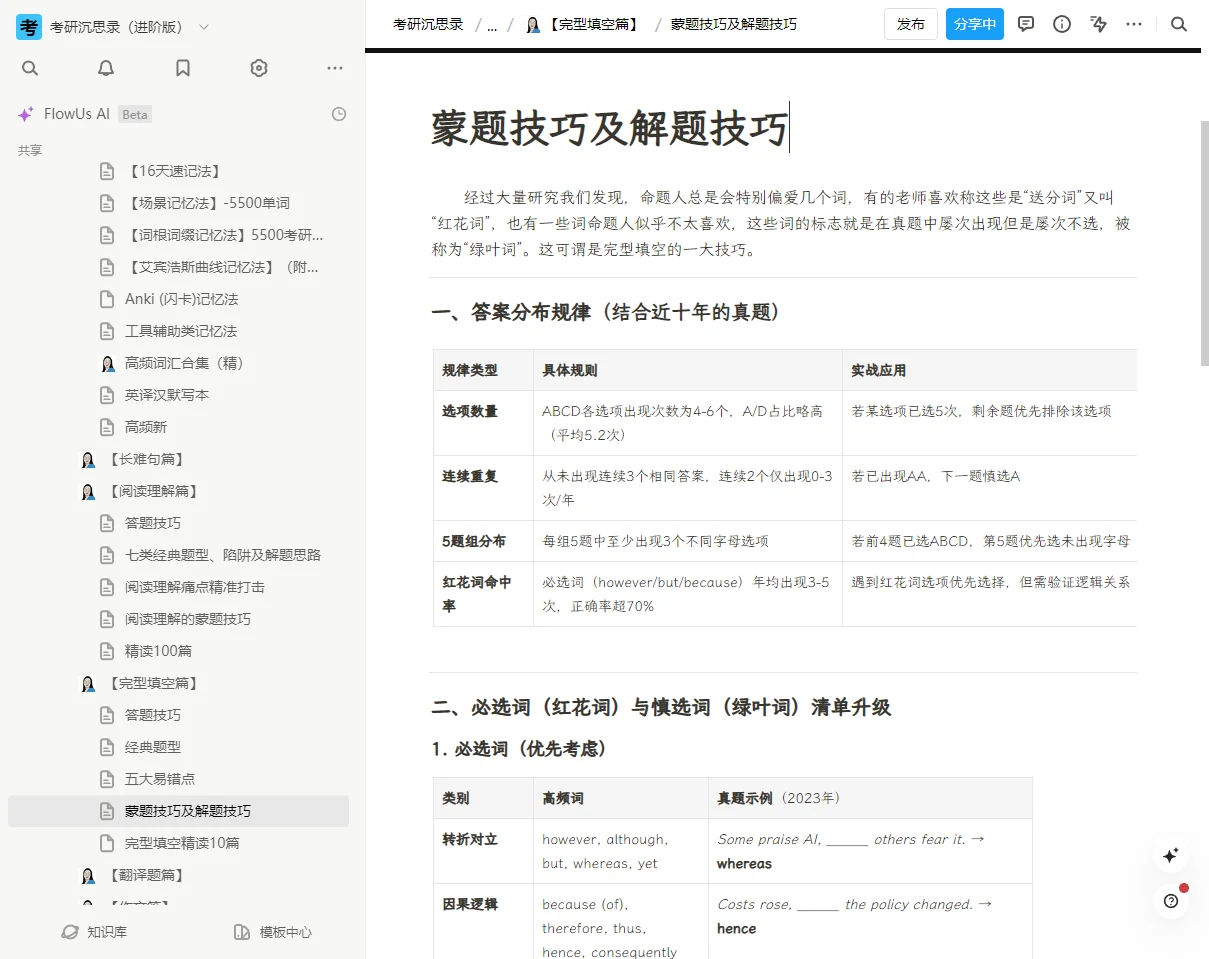The height and width of the screenshot is (959, 1209).
Task: Go to 考研沉思录 breadcrumb
Action: tap(428, 24)
